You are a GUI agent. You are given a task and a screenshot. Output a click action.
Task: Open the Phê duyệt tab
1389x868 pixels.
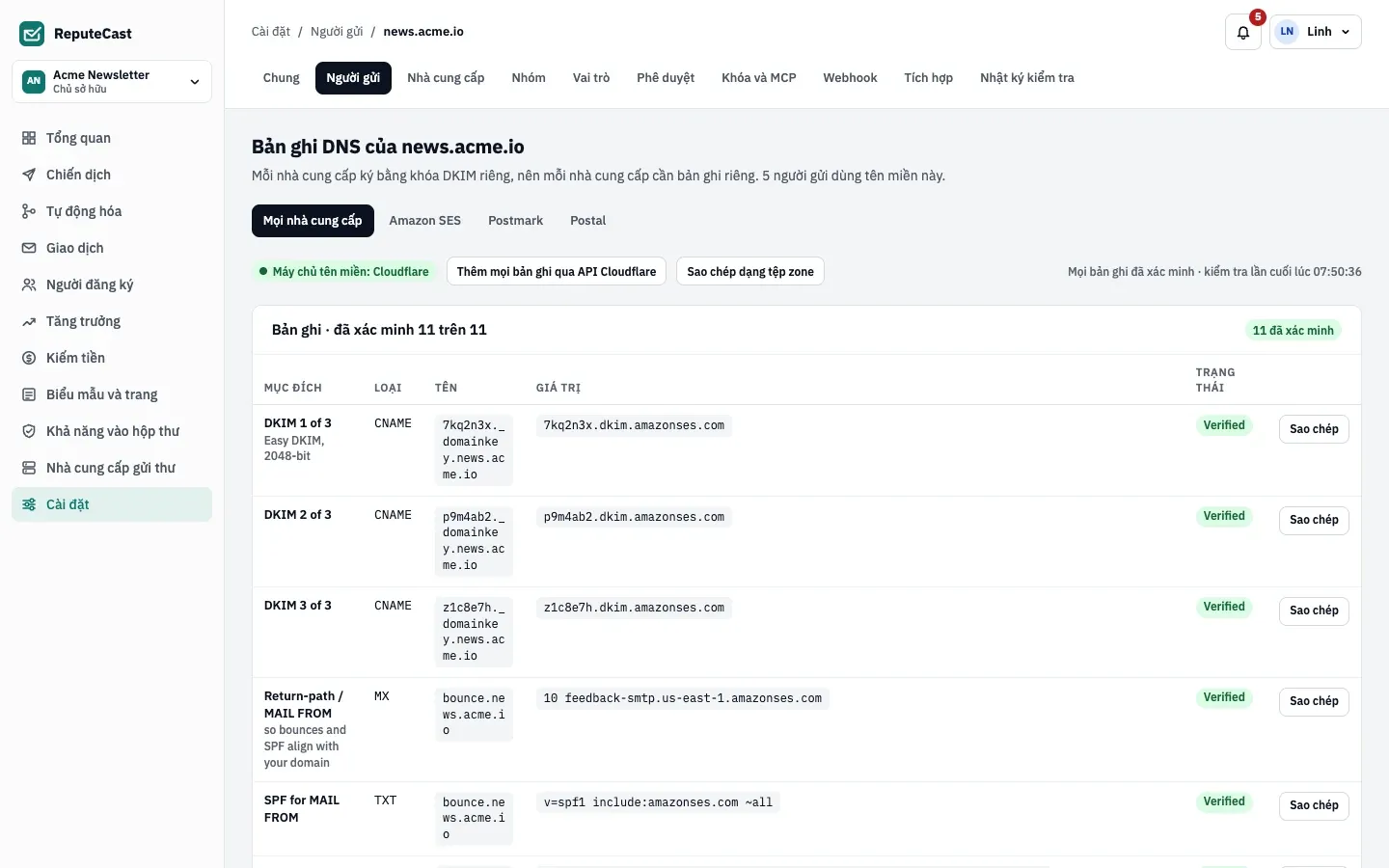point(666,78)
